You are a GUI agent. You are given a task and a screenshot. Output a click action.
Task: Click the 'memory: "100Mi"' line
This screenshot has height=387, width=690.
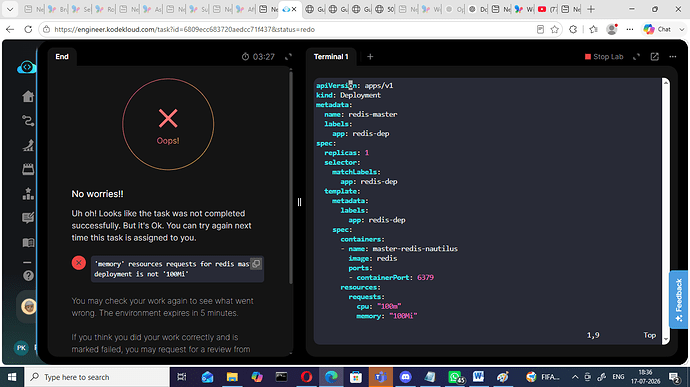(386, 316)
